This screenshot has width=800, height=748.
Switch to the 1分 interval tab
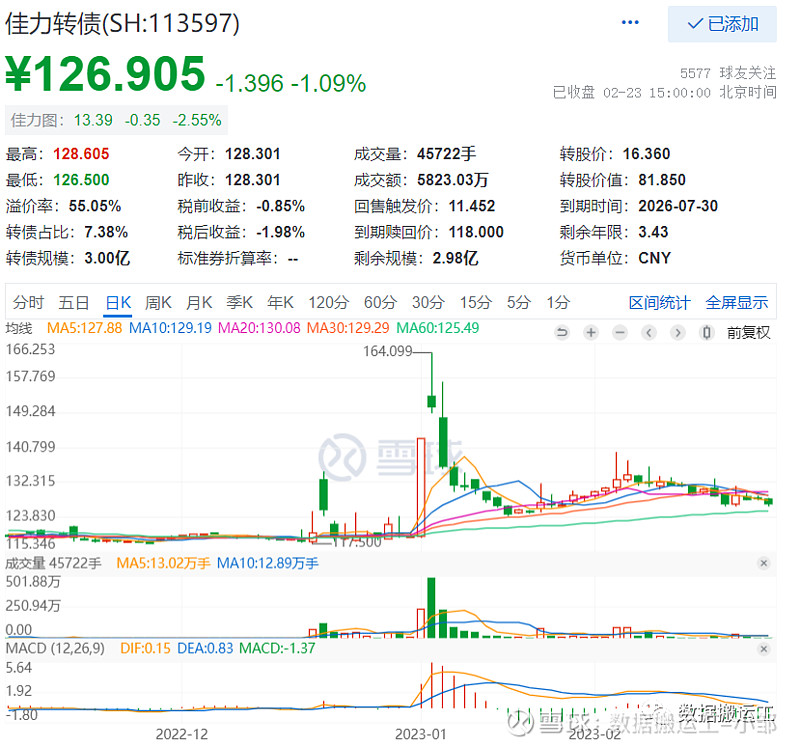coord(558,303)
